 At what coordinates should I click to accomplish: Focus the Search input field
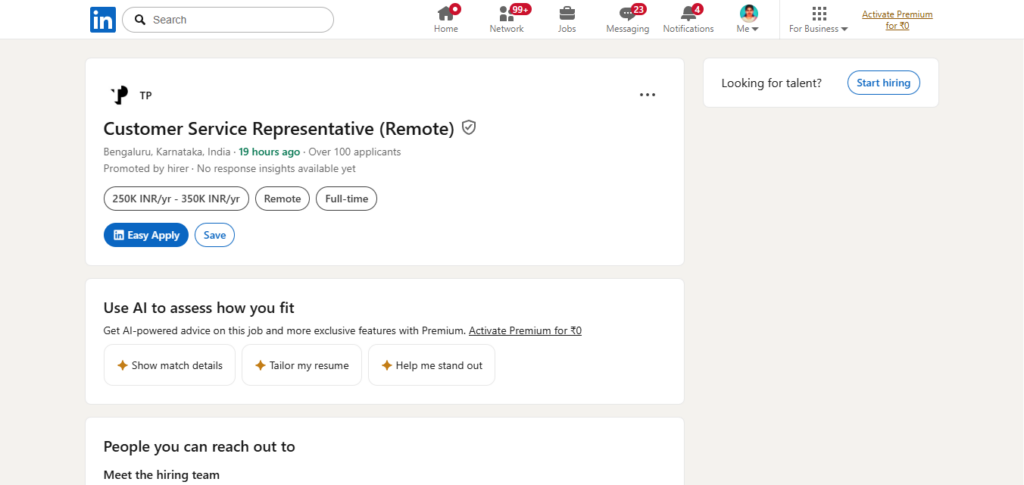[228, 20]
